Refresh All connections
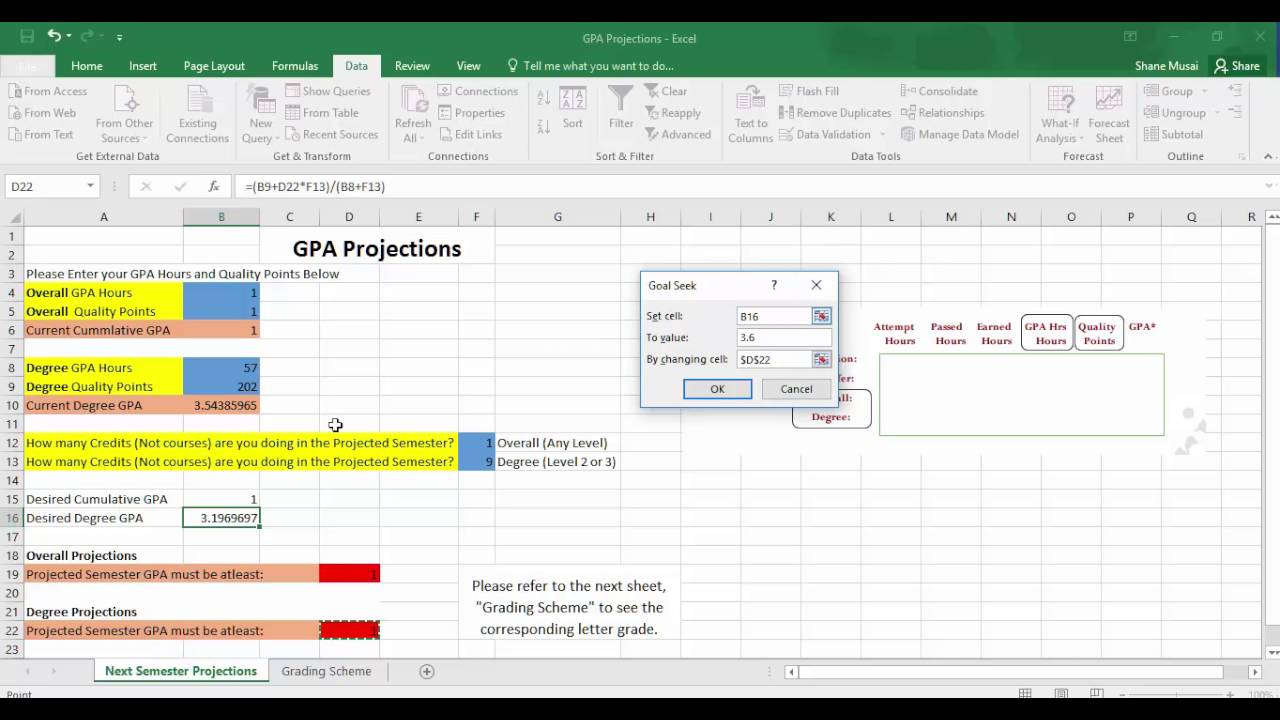The width and height of the screenshot is (1280, 720). pyautogui.click(x=411, y=113)
